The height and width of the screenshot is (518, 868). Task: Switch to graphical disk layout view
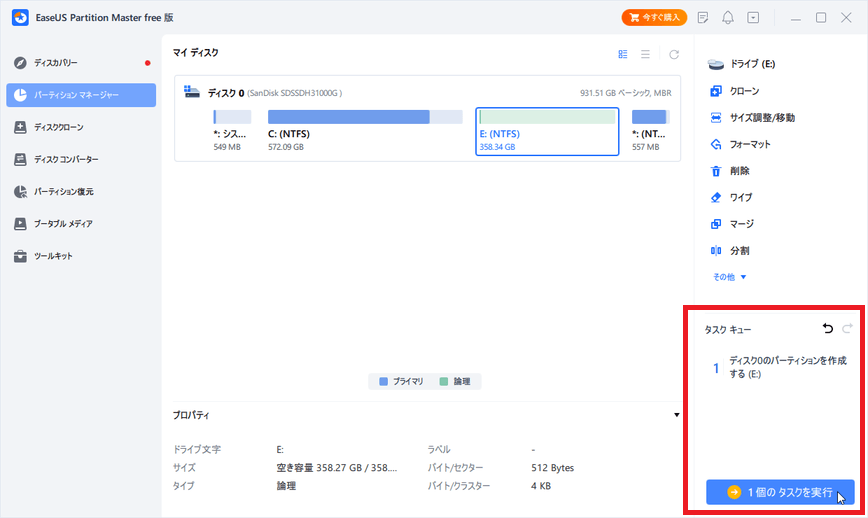[x=623, y=54]
